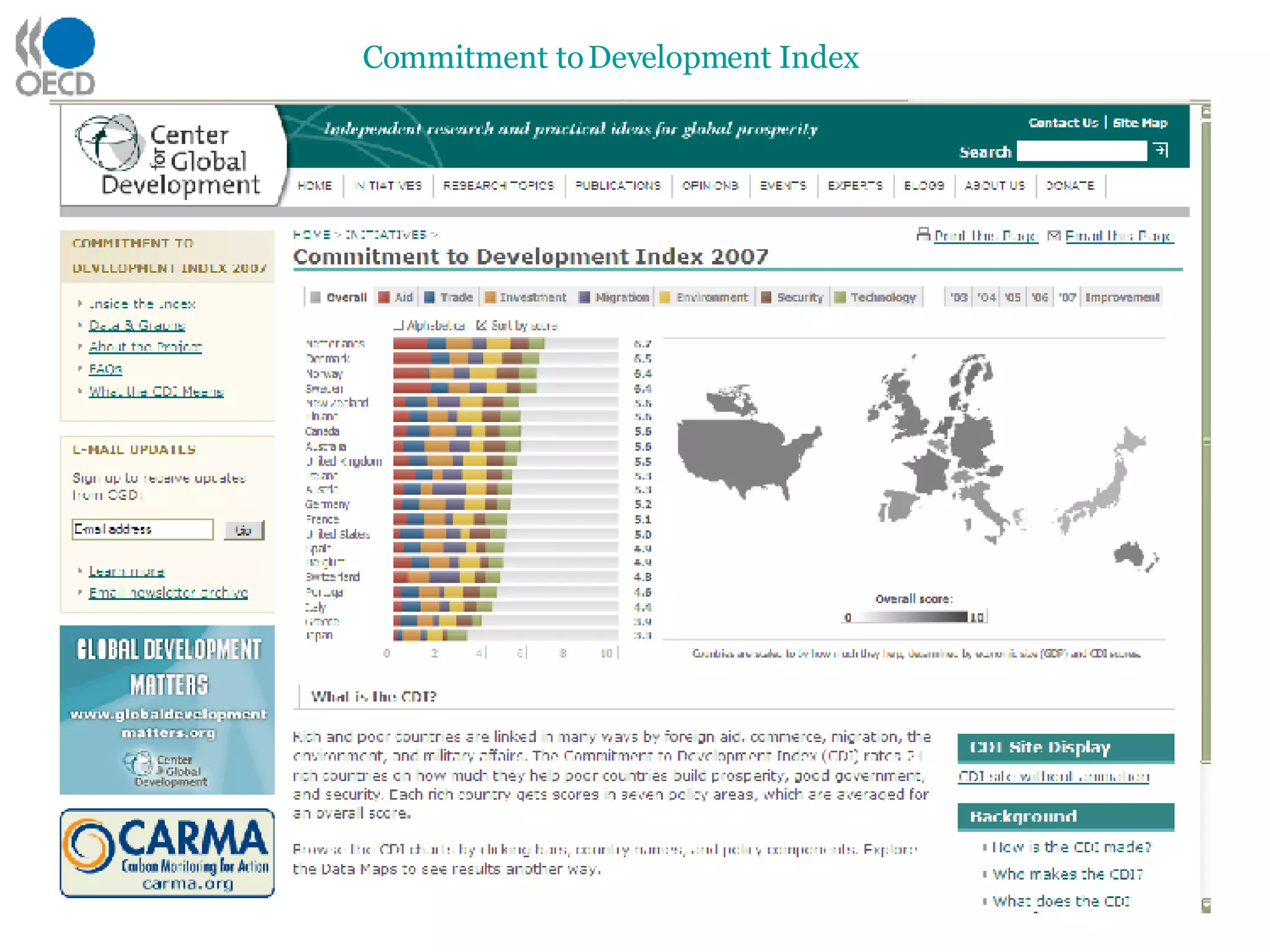Select the Aid component tab
This screenshot has width=1270, height=952.
[396, 297]
